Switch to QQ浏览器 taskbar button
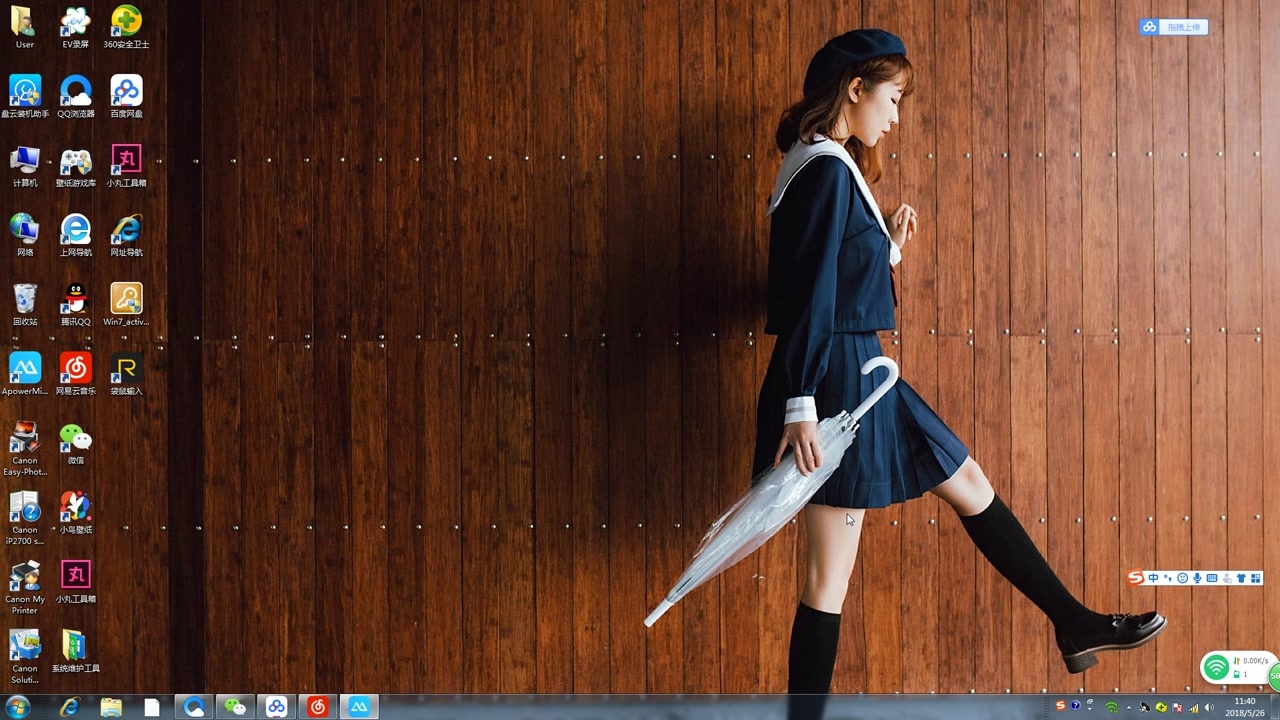1280x720 pixels. click(194, 707)
